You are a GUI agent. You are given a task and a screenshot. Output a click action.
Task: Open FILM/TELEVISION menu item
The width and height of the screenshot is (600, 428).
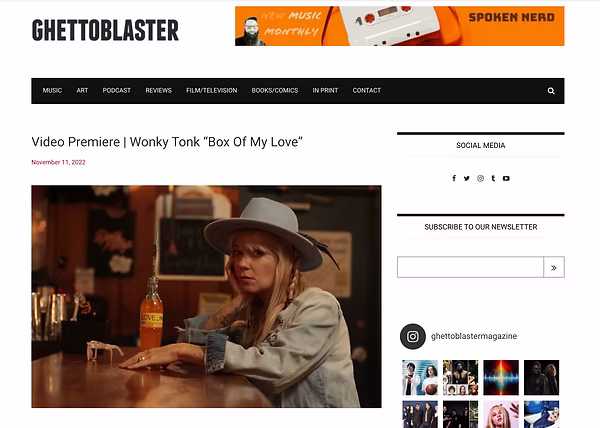click(x=212, y=90)
